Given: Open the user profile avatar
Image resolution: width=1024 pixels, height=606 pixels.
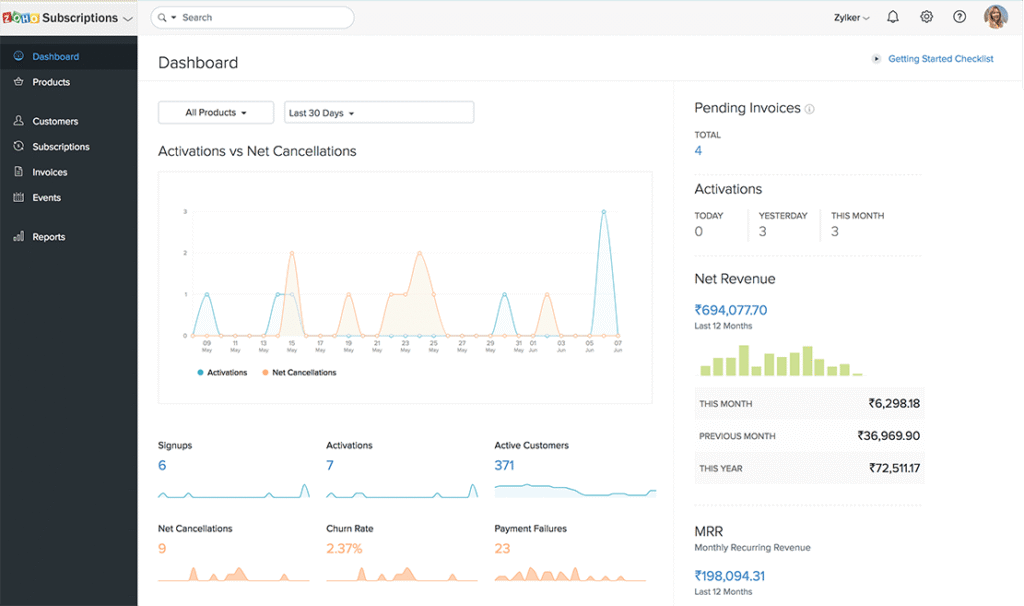Looking at the screenshot, I should coord(996,17).
